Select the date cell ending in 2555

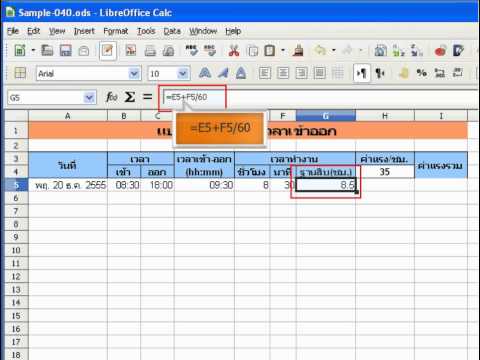point(68,185)
